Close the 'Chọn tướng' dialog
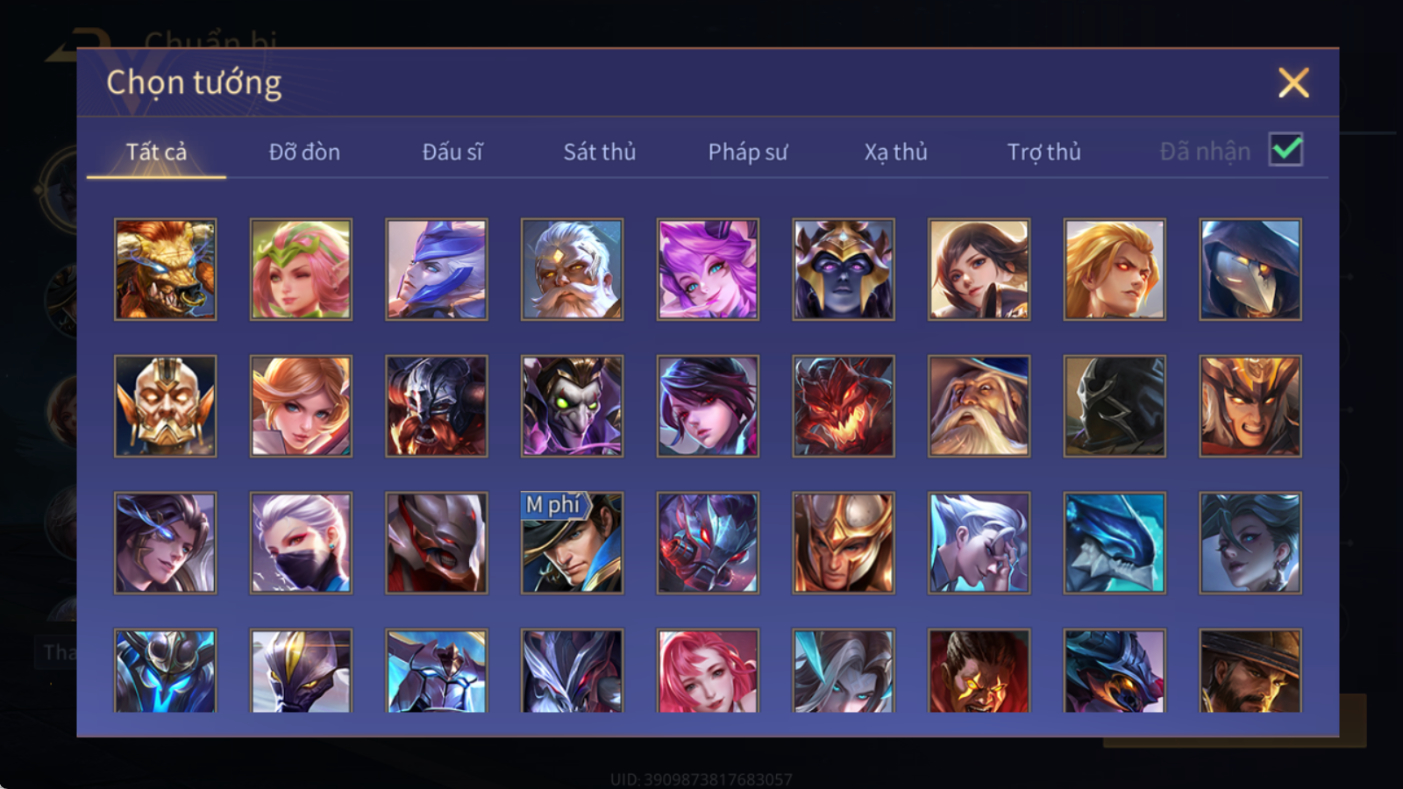The height and width of the screenshot is (789, 1403). (x=1293, y=83)
